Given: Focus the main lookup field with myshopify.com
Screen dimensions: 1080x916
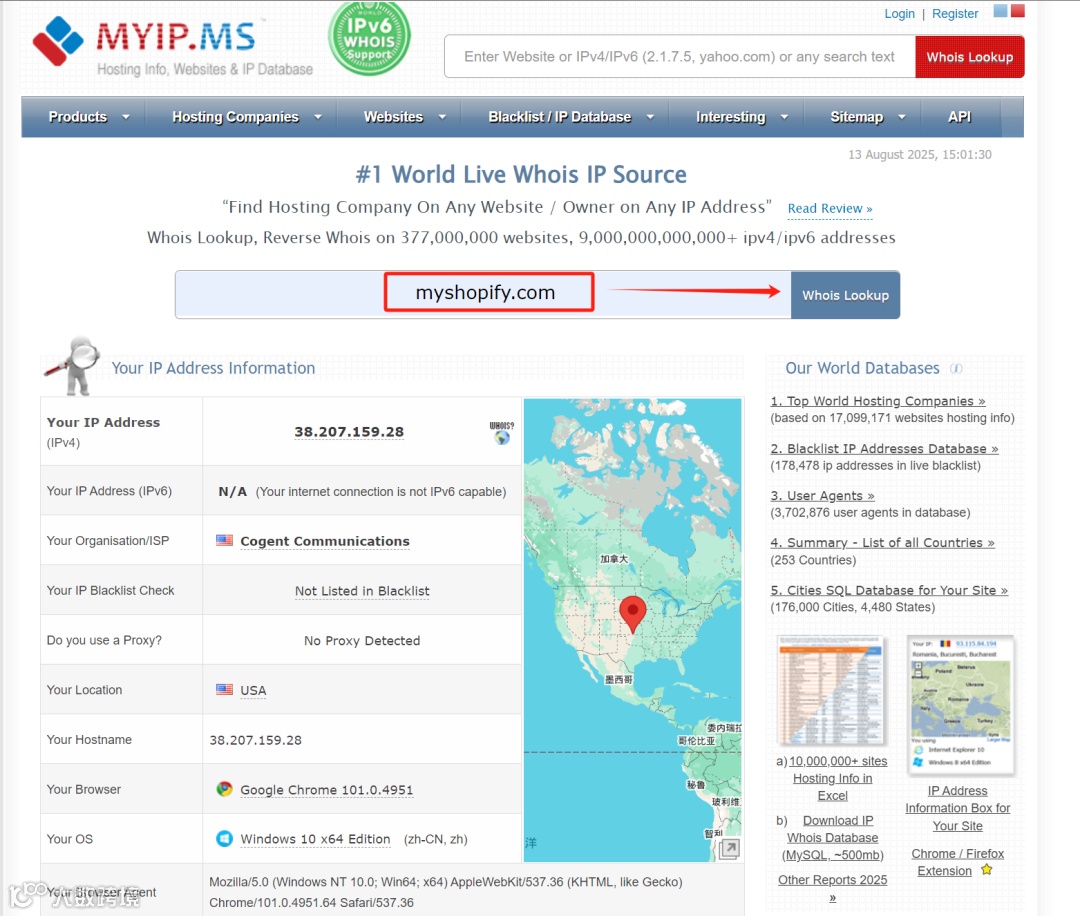Looking at the screenshot, I should [484, 294].
